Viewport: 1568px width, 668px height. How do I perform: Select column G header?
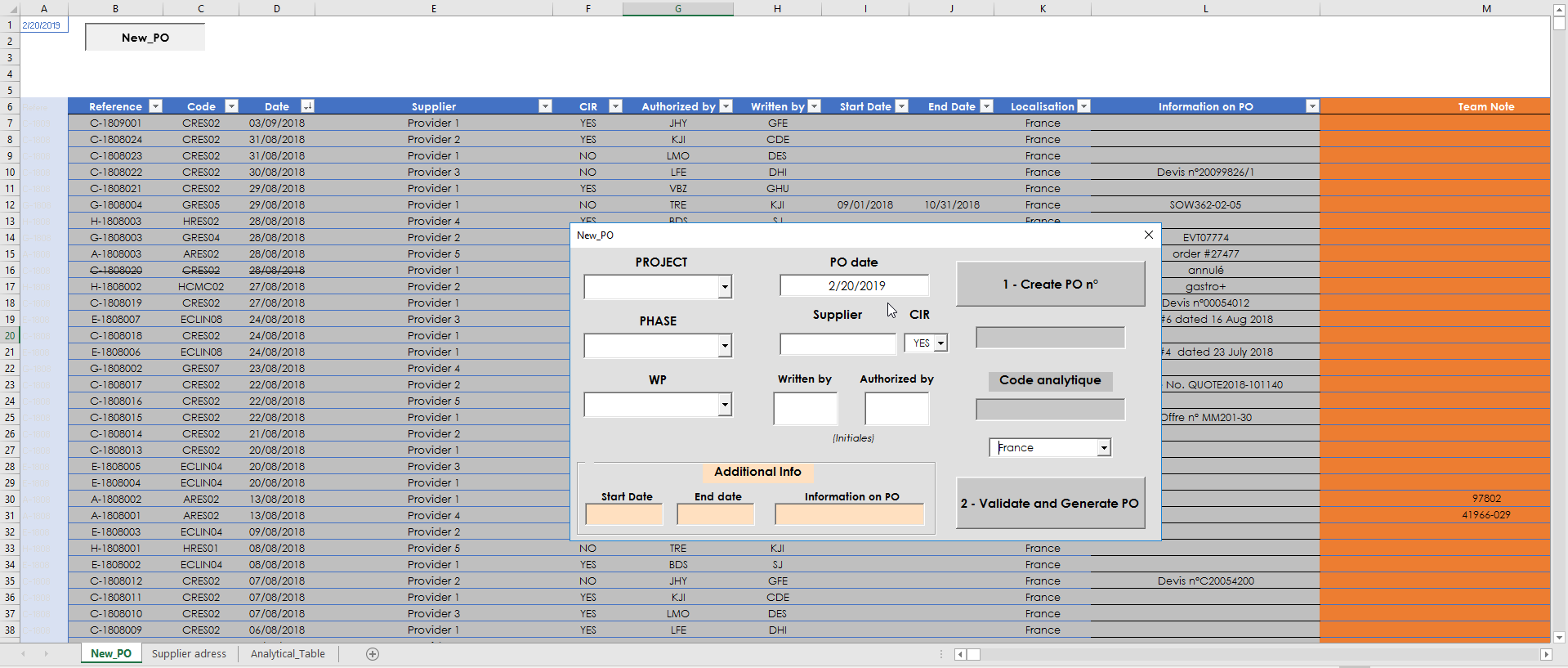(678, 8)
